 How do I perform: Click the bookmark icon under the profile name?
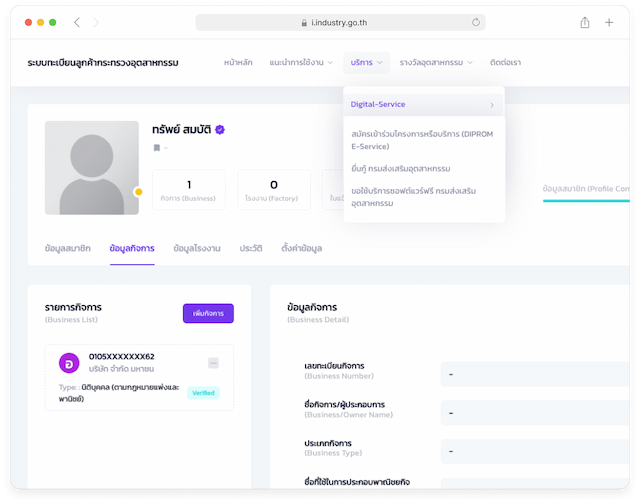(x=157, y=148)
